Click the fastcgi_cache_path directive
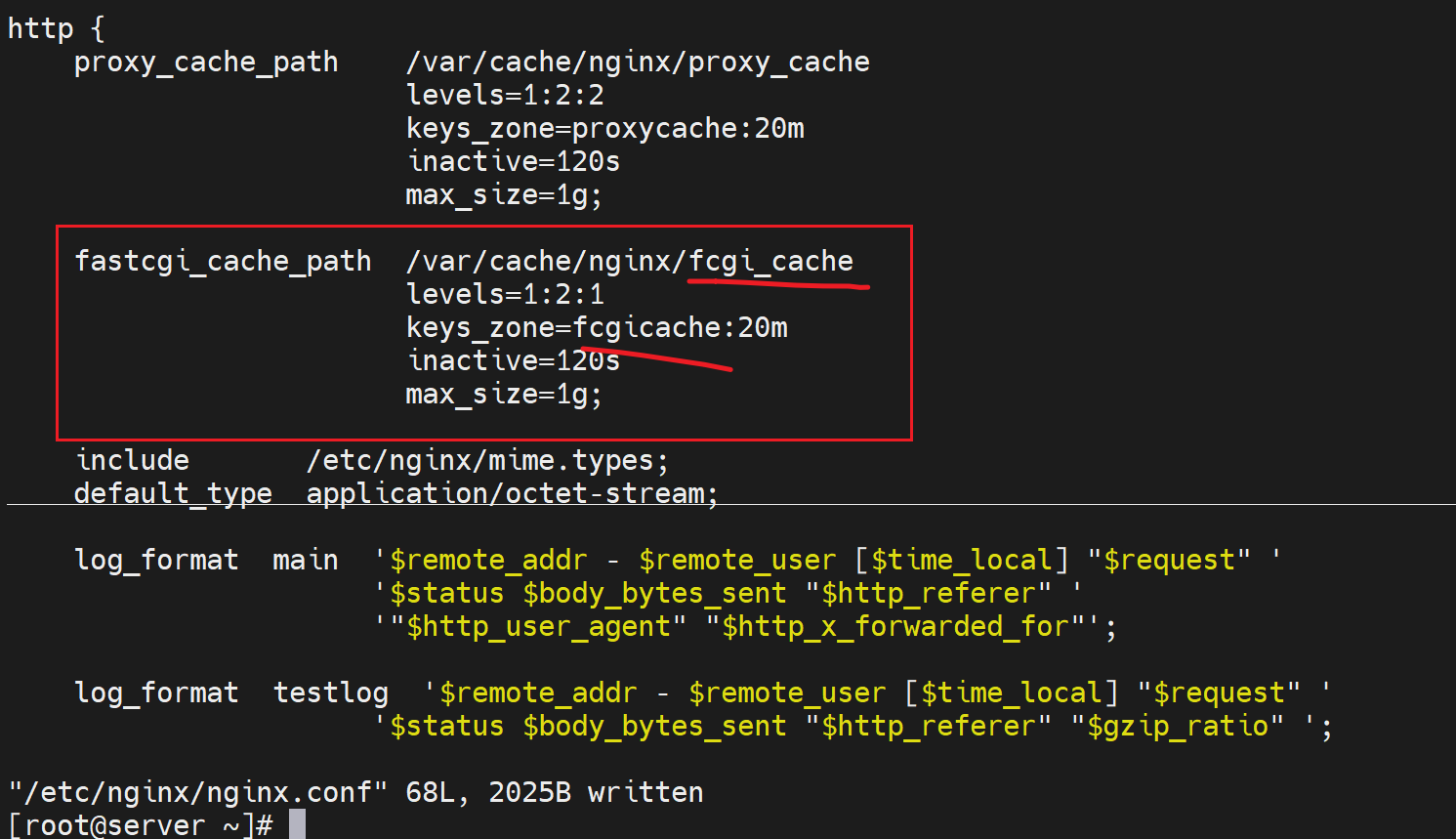This screenshot has height=839, width=1456. 223,261
